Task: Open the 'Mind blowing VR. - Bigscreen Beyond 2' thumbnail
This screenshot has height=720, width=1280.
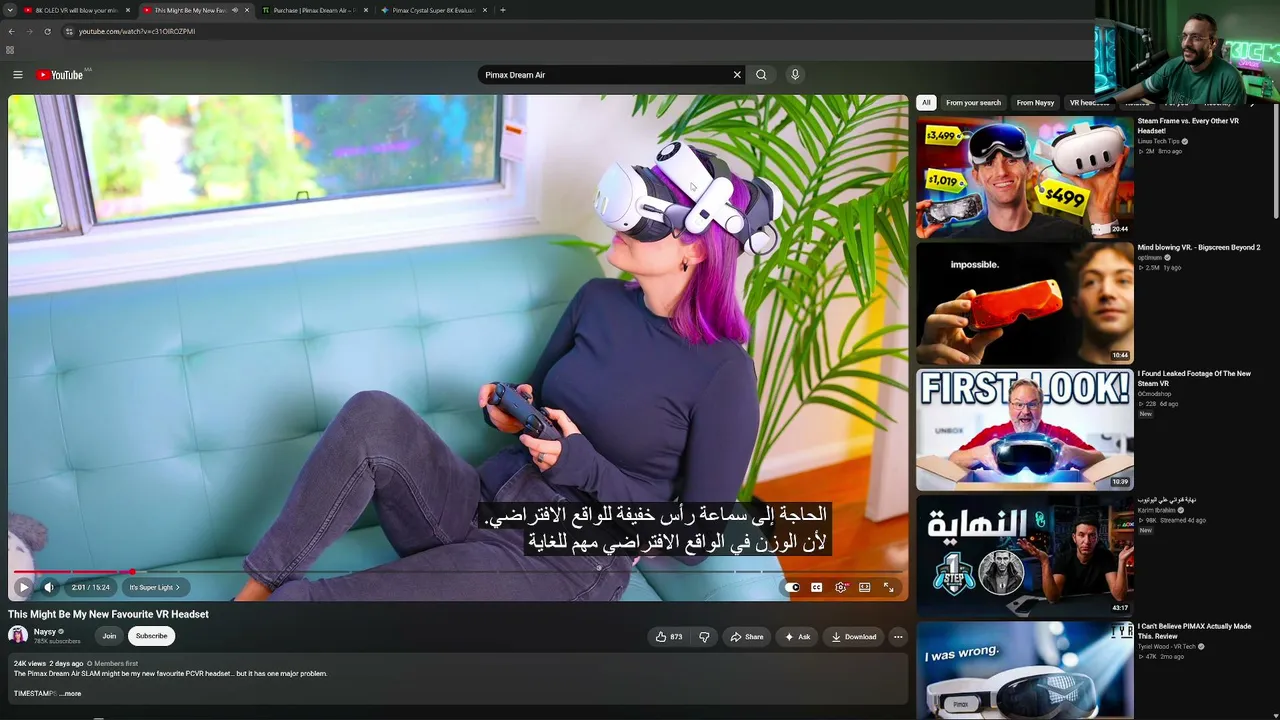Action: (1025, 303)
